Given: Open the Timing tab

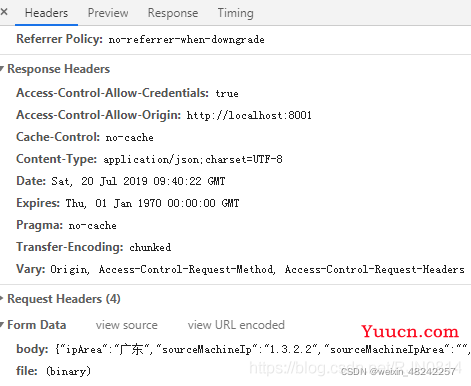Looking at the screenshot, I should [x=236, y=13].
